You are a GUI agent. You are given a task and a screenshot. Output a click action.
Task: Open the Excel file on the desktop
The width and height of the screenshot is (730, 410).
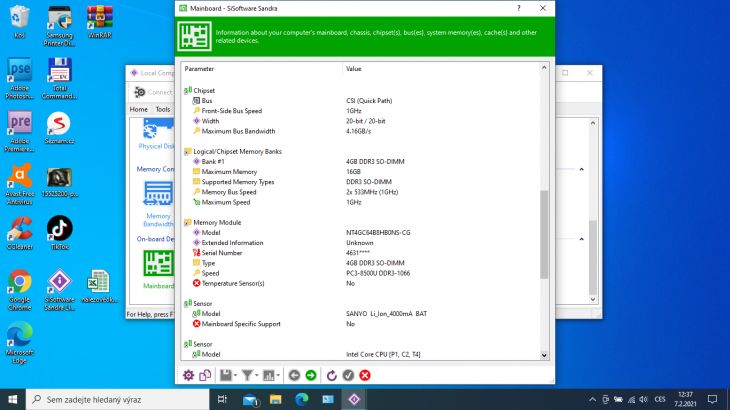[x=99, y=286]
